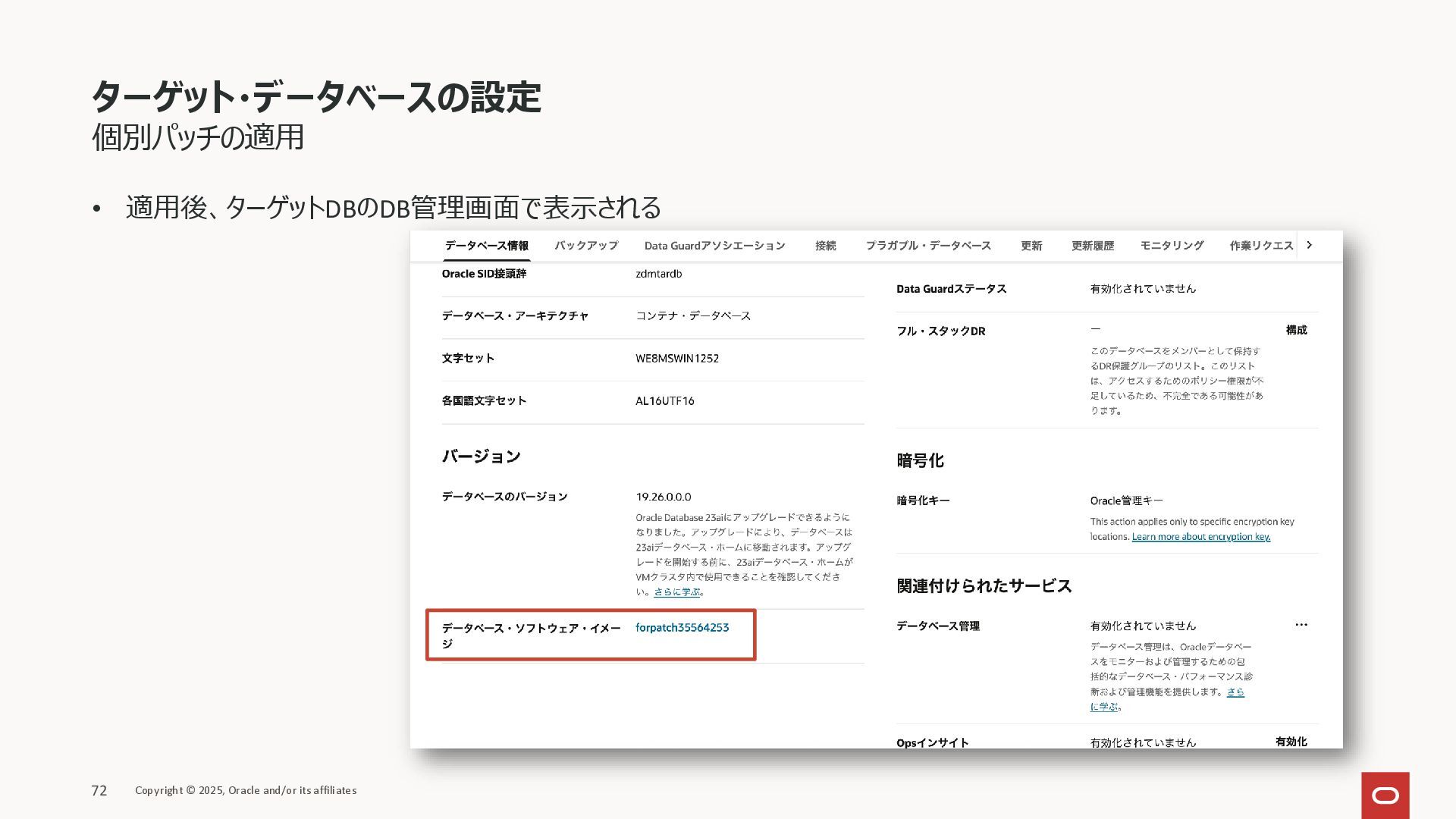Open the three-dot menu for データベース管理

[x=1301, y=625]
